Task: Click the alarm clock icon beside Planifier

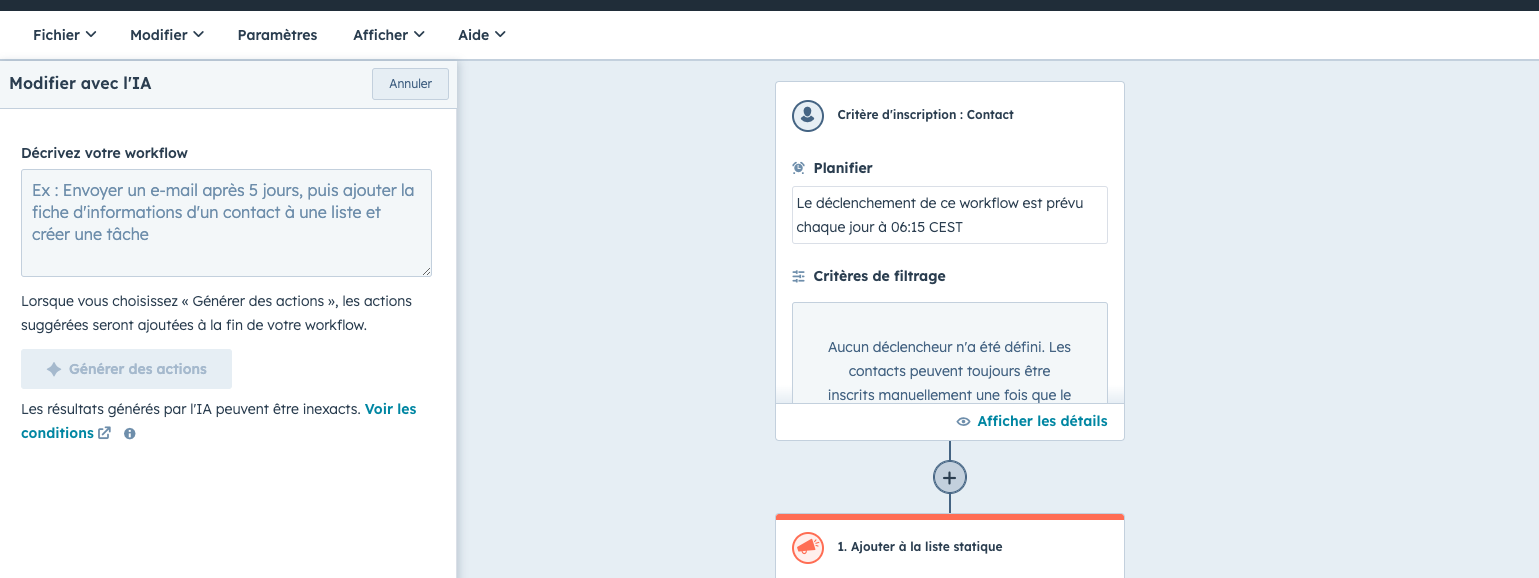Action: pyautogui.click(x=799, y=168)
